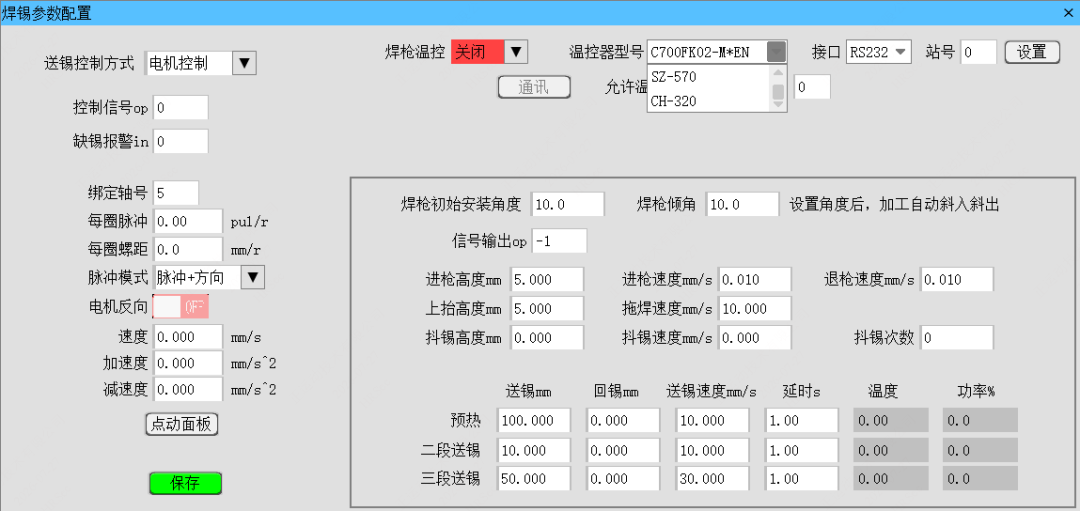This screenshot has width=1080, height=511.
Task: Click the green 保存 button
Action: pyautogui.click(x=185, y=483)
